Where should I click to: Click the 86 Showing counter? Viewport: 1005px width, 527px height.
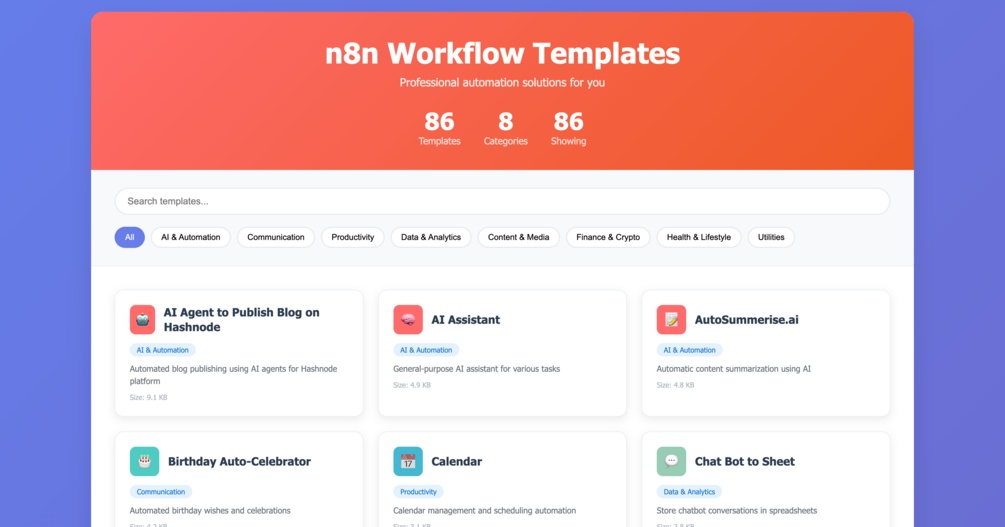tap(569, 128)
